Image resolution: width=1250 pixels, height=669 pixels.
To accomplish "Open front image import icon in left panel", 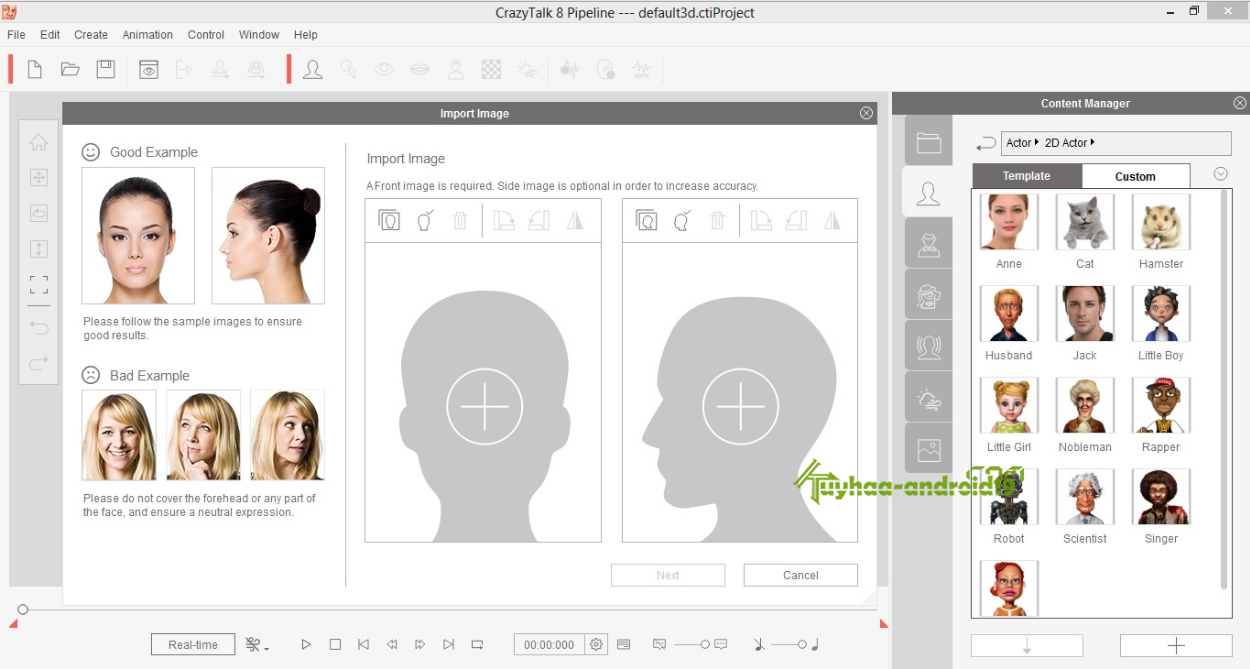I will [x=389, y=220].
